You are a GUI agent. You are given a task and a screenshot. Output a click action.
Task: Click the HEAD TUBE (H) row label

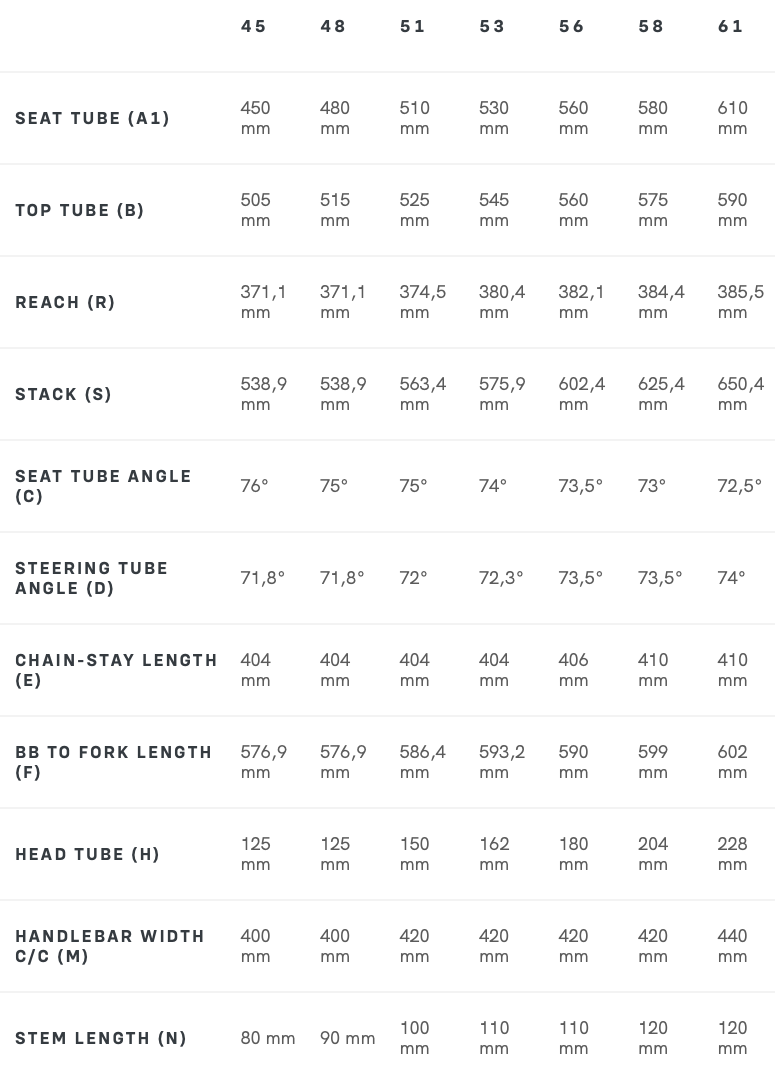(x=87, y=855)
